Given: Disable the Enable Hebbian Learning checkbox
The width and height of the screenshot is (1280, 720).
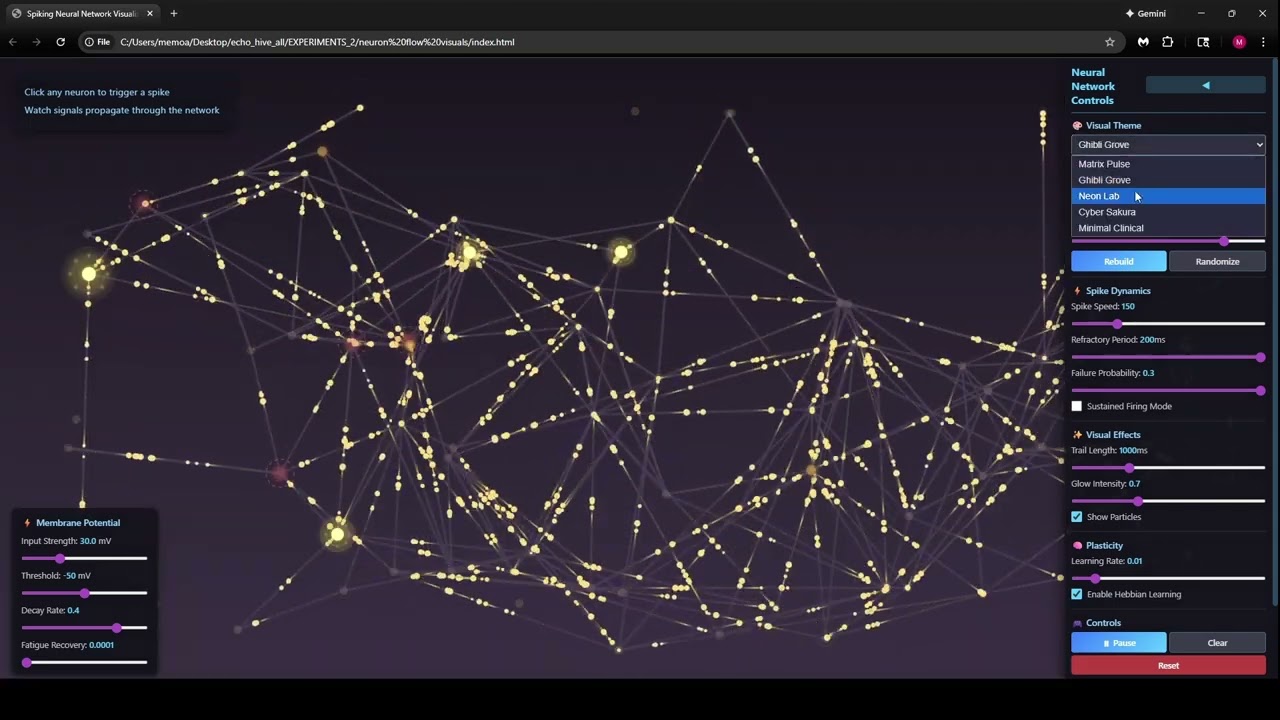Looking at the screenshot, I should click(1077, 594).
